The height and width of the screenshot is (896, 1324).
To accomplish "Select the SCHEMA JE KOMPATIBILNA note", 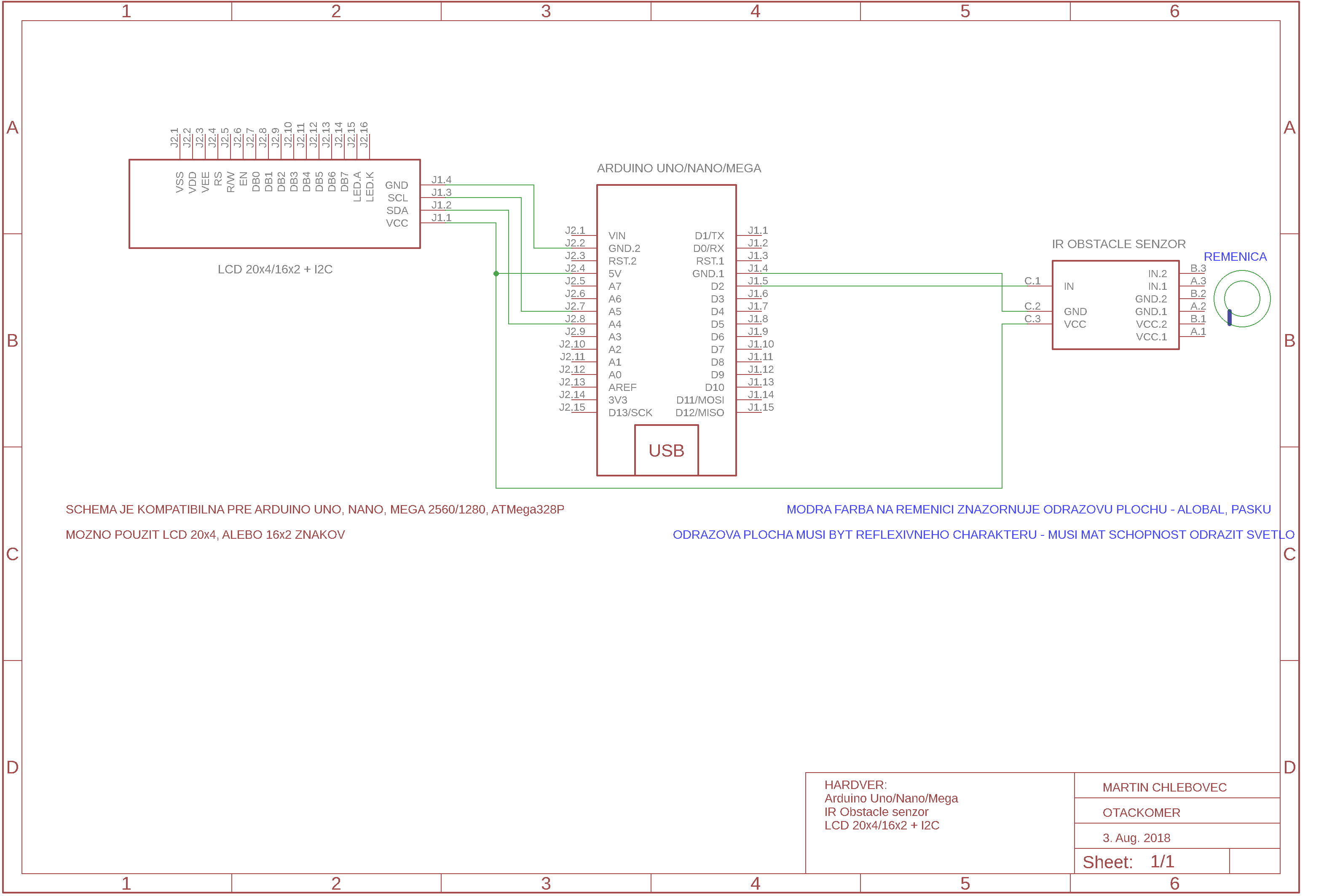I will coord(314,509).
